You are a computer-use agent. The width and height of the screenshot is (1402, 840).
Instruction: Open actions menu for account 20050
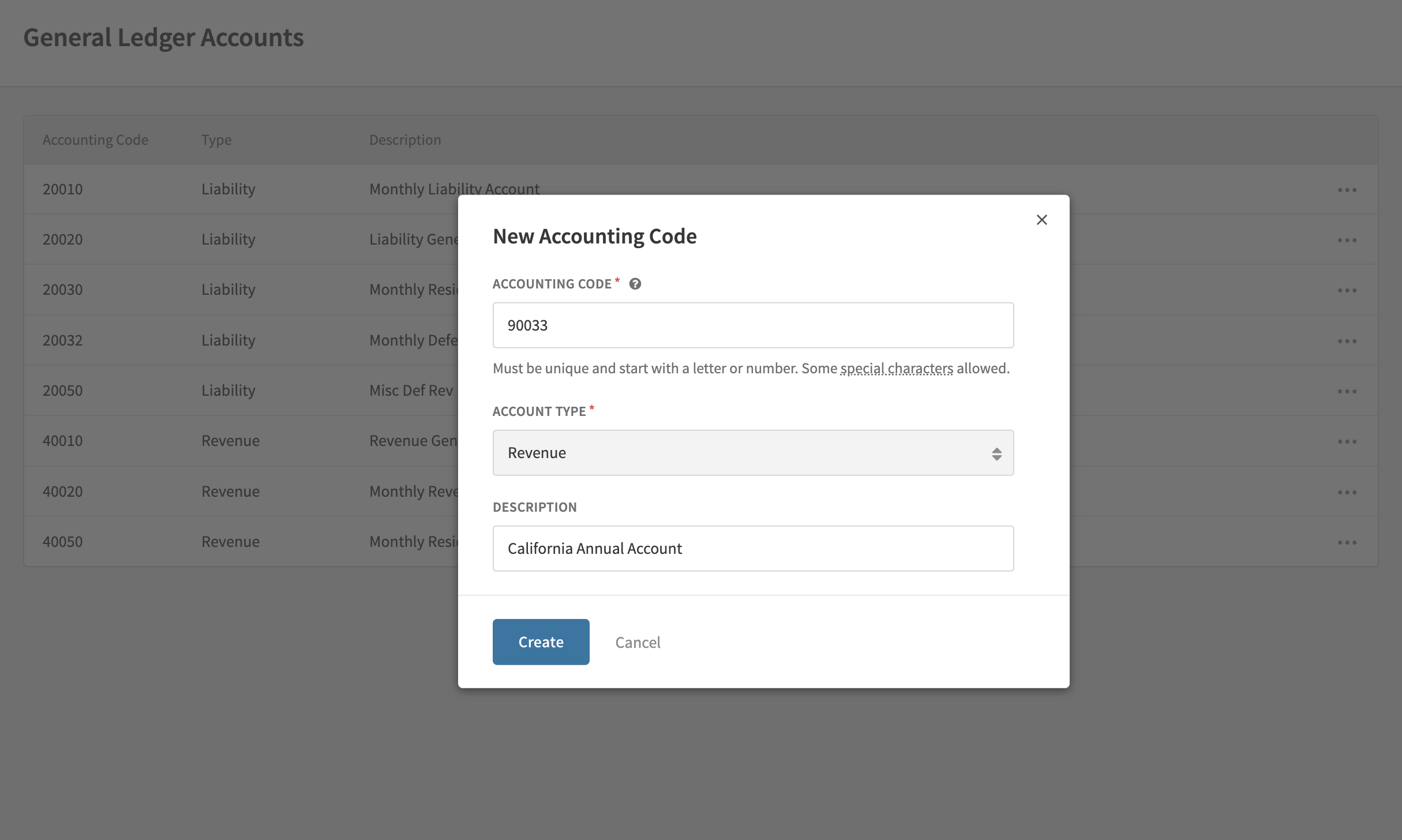point(1347,391)
